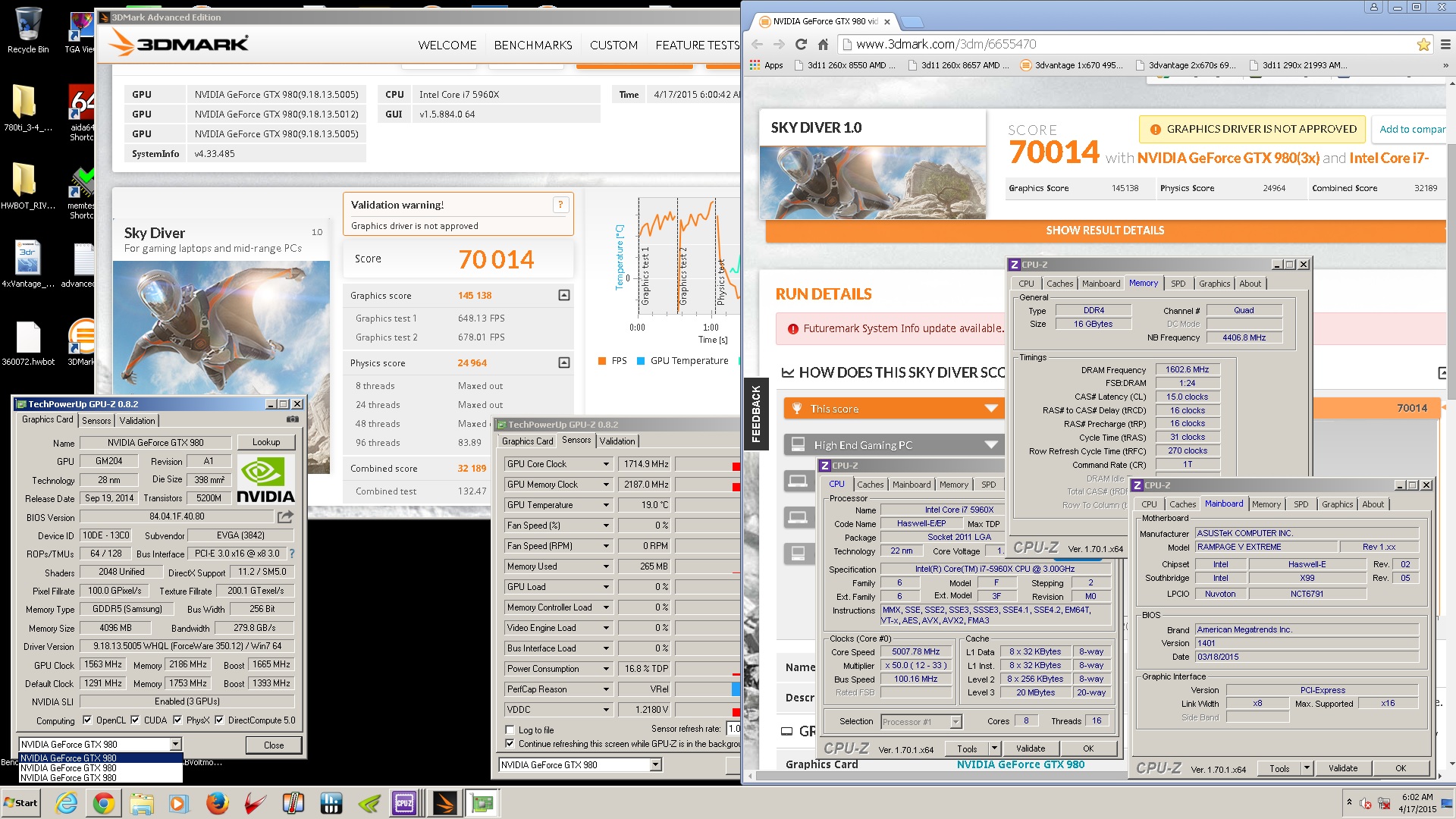Click Chrome's forward arrow

(x=779, y=44)
